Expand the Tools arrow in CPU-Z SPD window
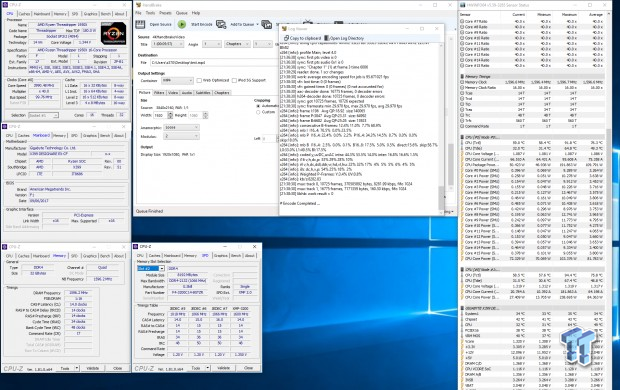Screen dimensions: 620x390 (x=207, y=368)
